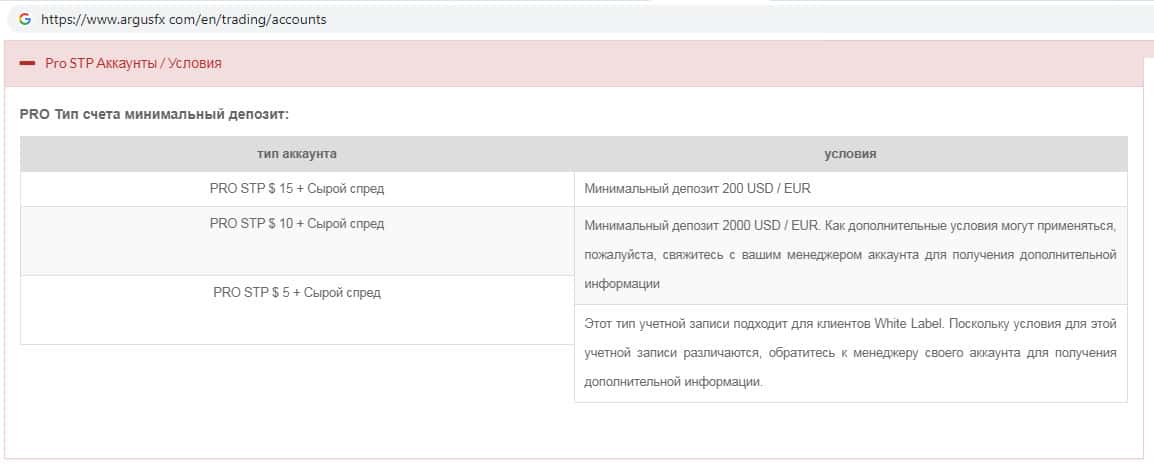Viewport: 1154px width, 468px height.
Task: Click the Google icon in the address bar
Action: [25, 19]
